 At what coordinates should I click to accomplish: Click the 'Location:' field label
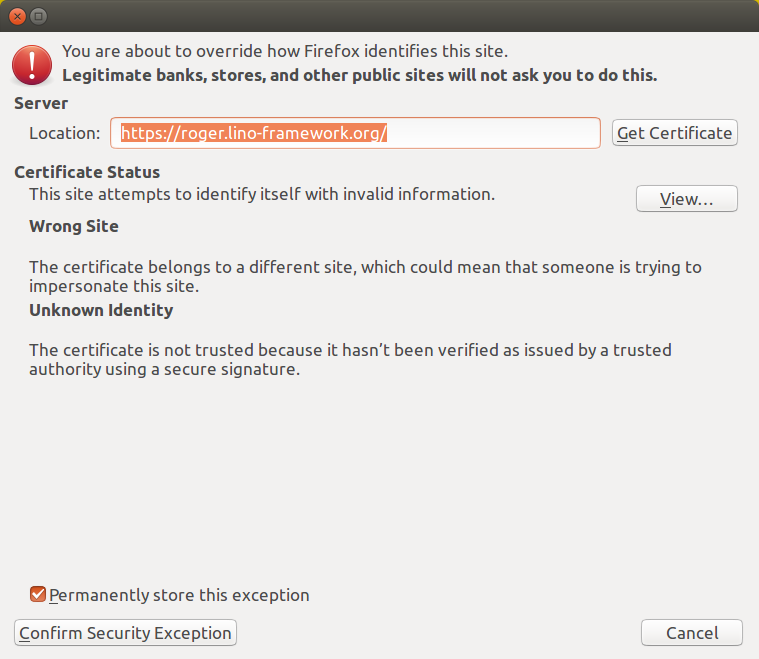pos(65,133)
